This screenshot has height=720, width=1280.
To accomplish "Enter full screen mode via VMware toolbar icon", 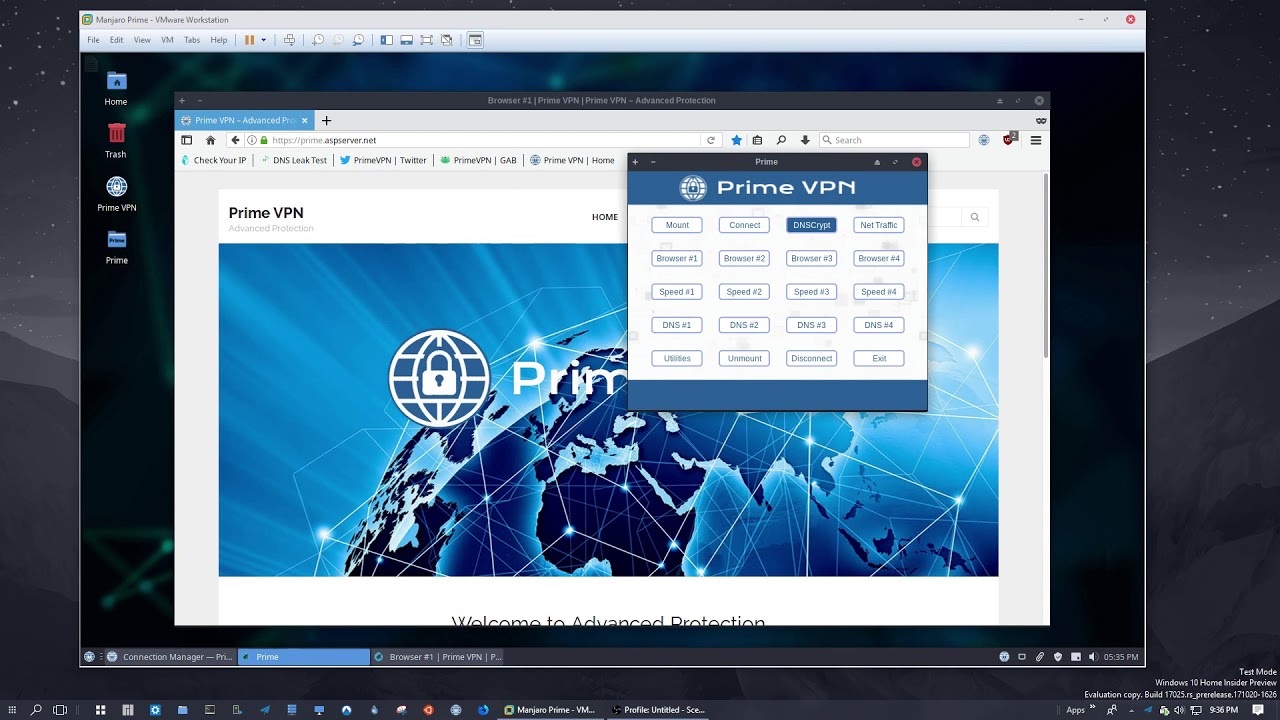I will pos(426,40).
